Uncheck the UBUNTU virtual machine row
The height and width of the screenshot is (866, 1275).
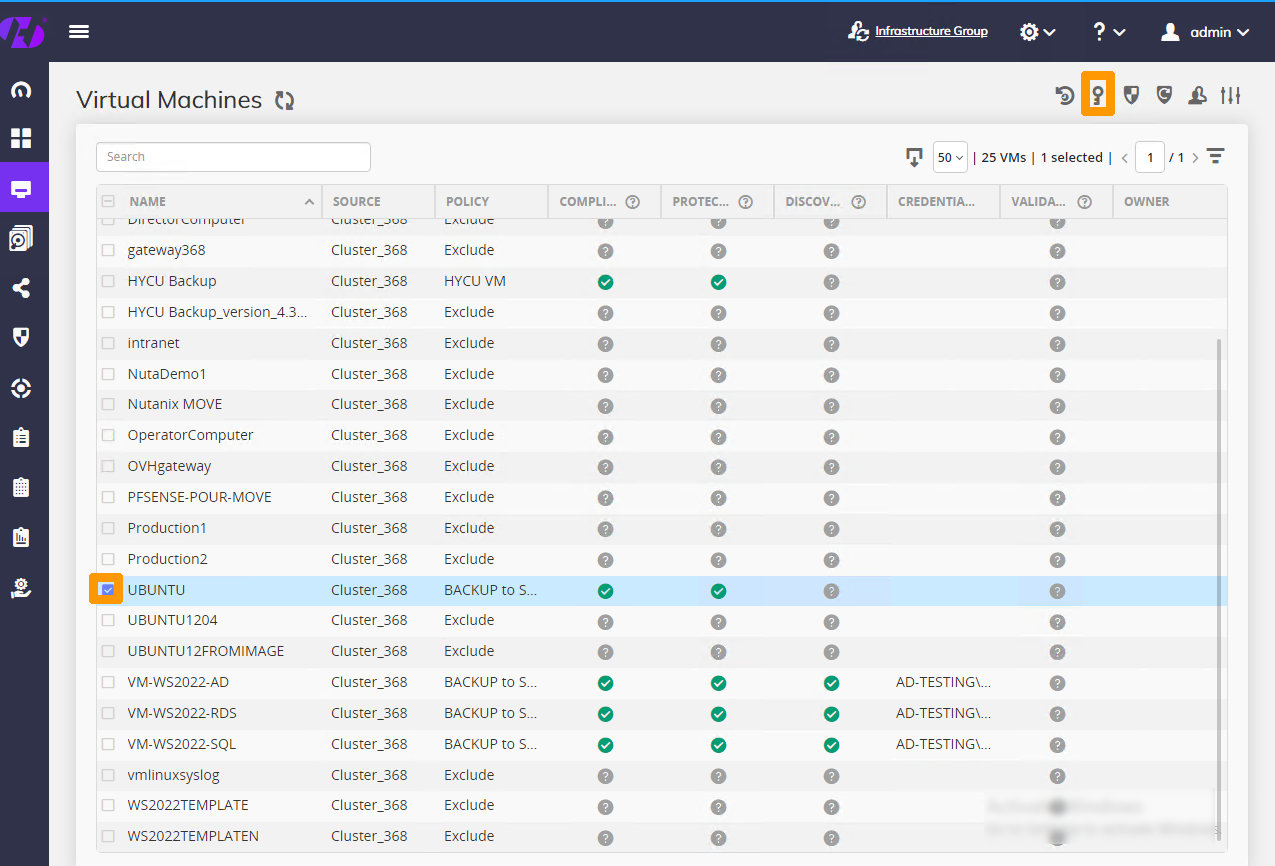coord(106,589)
